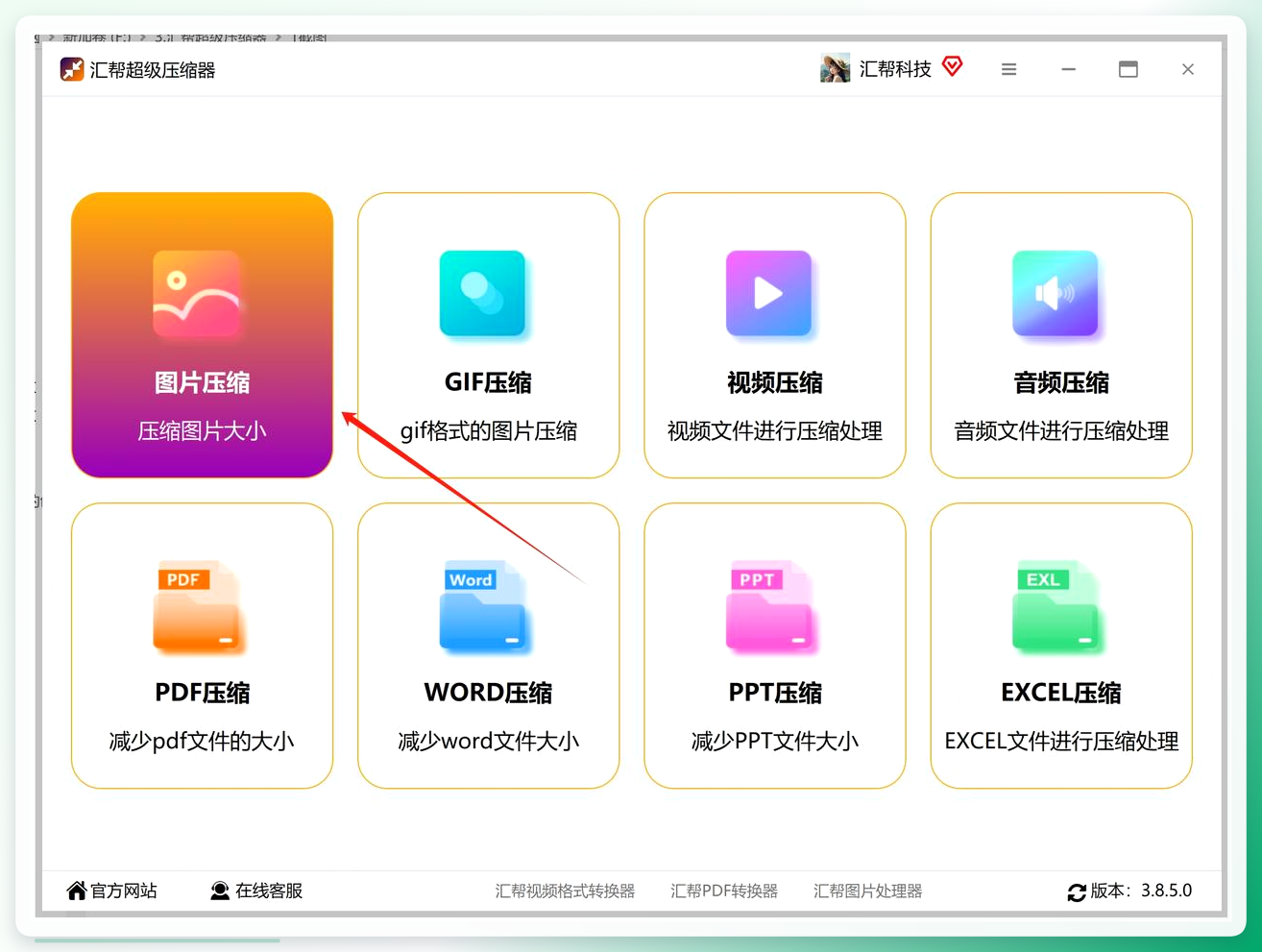The image size is (1262, 952).
Task: Click the version refresh icon
Action: point(1077,892)
